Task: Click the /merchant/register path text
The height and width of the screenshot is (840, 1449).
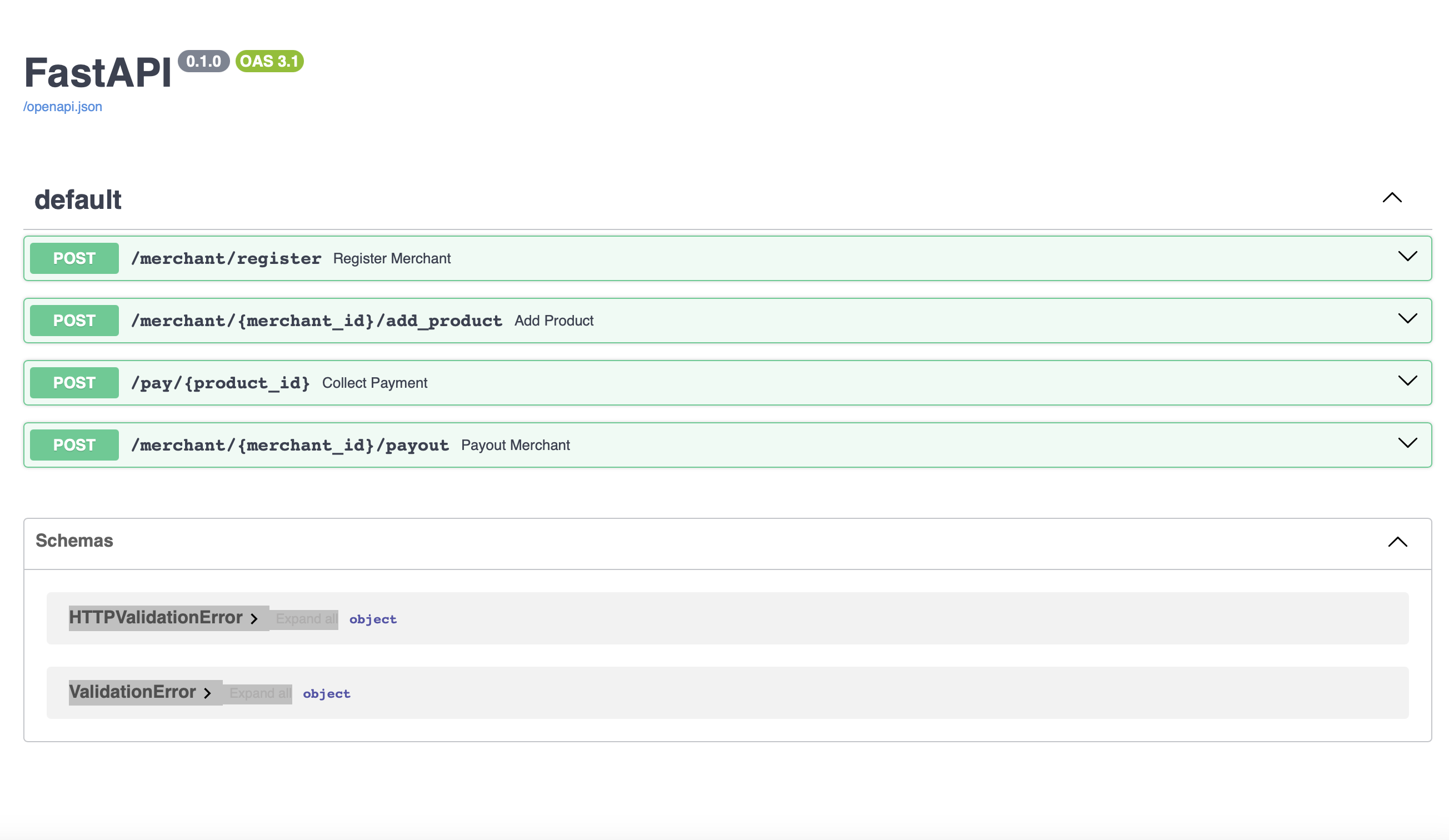Action: coord(226,259)
